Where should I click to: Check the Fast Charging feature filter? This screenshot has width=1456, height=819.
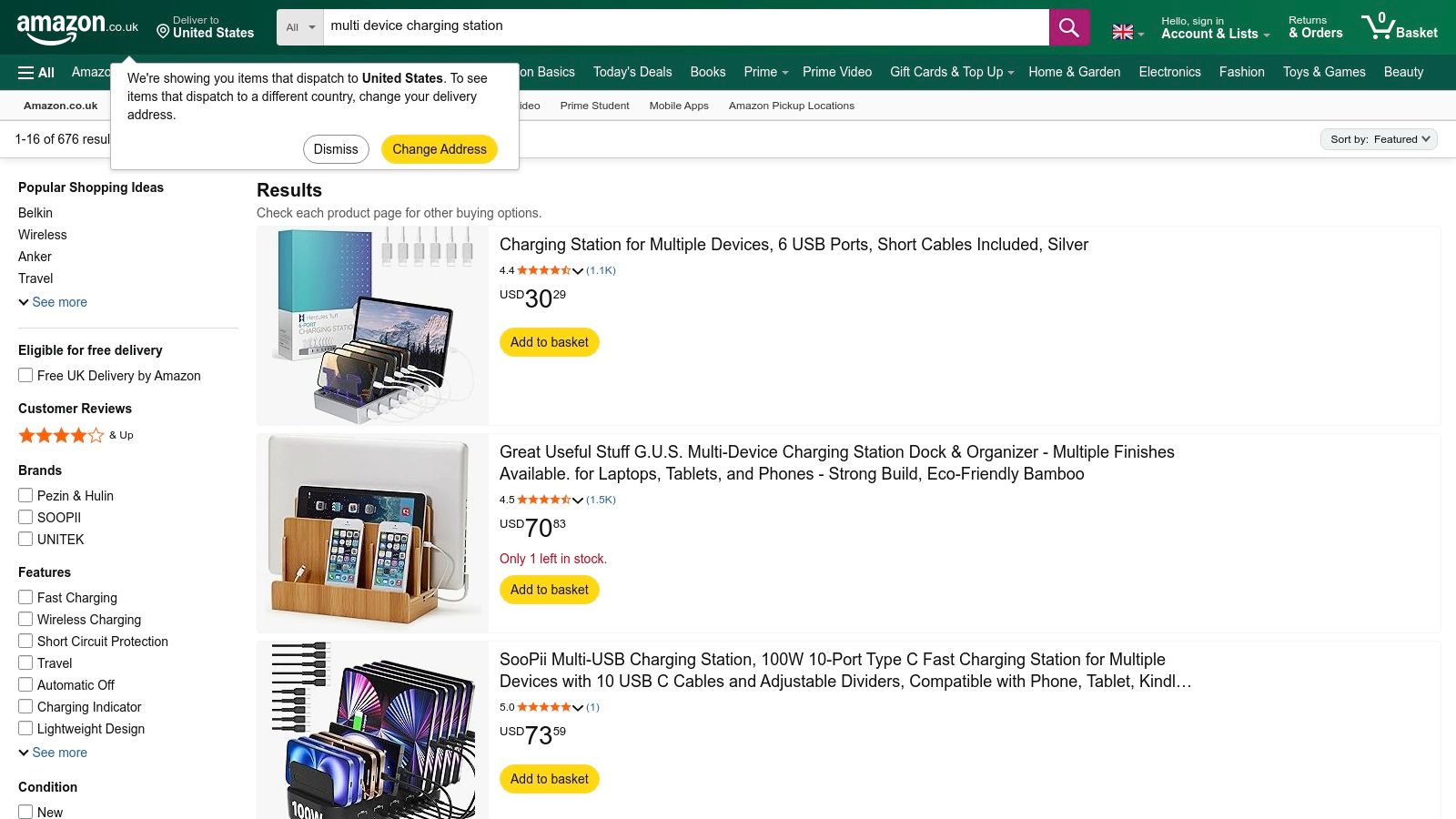(x=25, y=597)
